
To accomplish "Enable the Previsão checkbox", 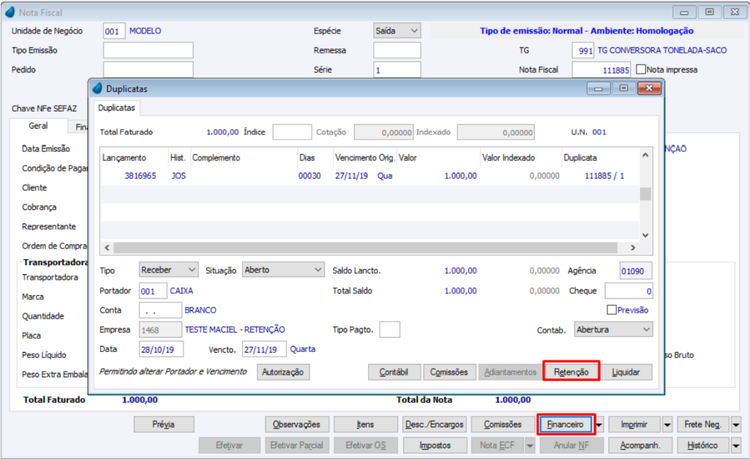I will 611,310.
